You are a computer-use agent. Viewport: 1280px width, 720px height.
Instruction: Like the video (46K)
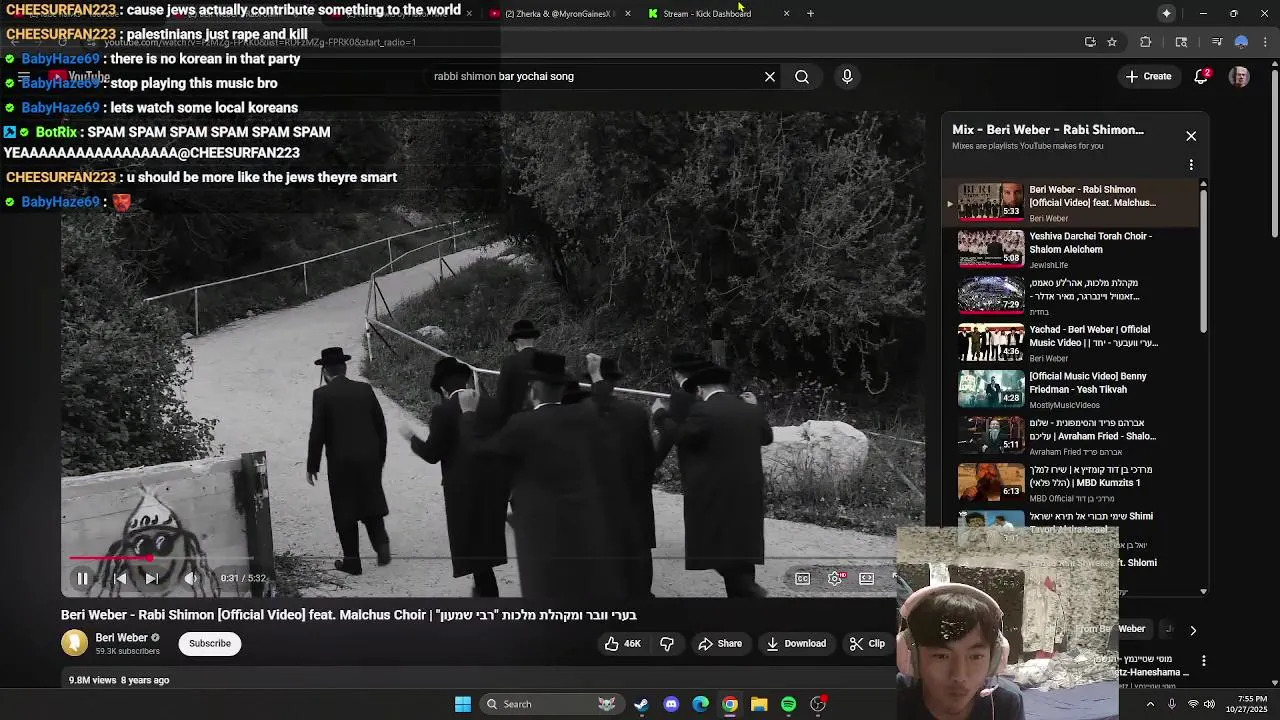pos(622,643)
